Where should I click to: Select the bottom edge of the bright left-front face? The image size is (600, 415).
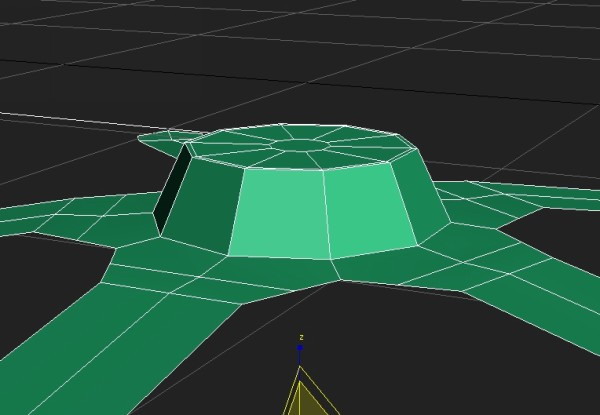pyautogui.click(x=280, y=257)
